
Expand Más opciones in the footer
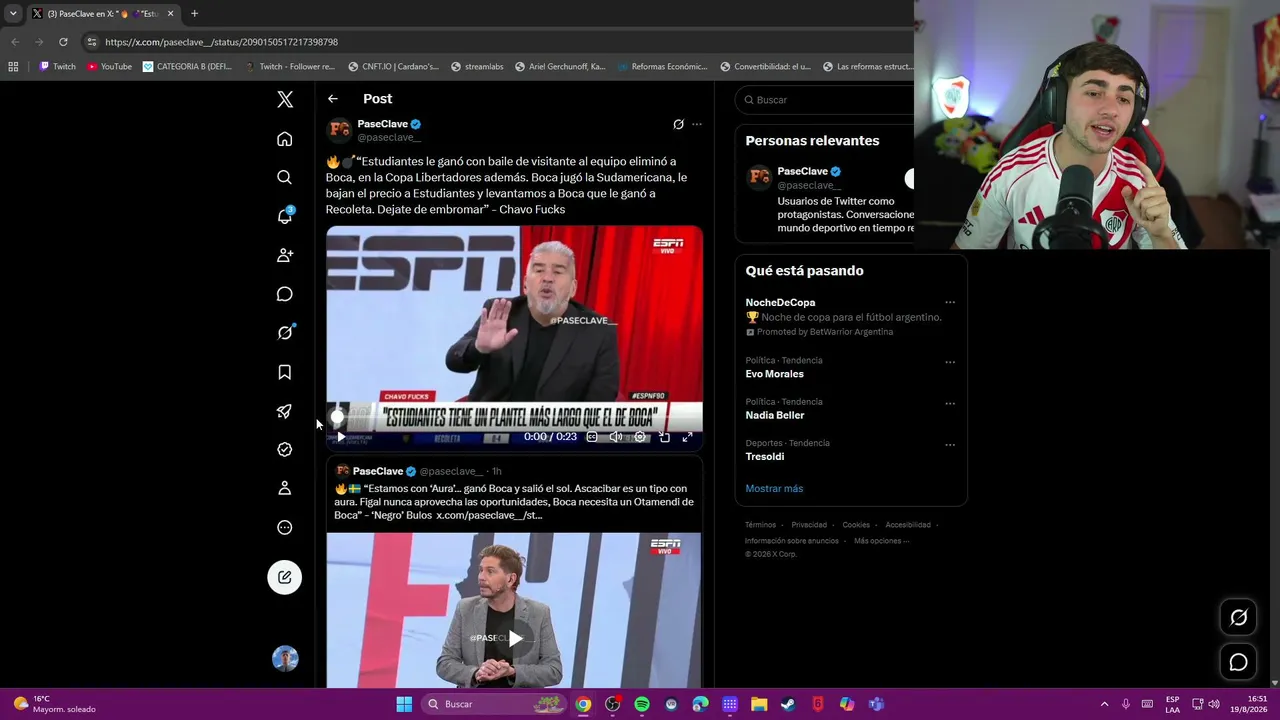[x=881, y=541]
